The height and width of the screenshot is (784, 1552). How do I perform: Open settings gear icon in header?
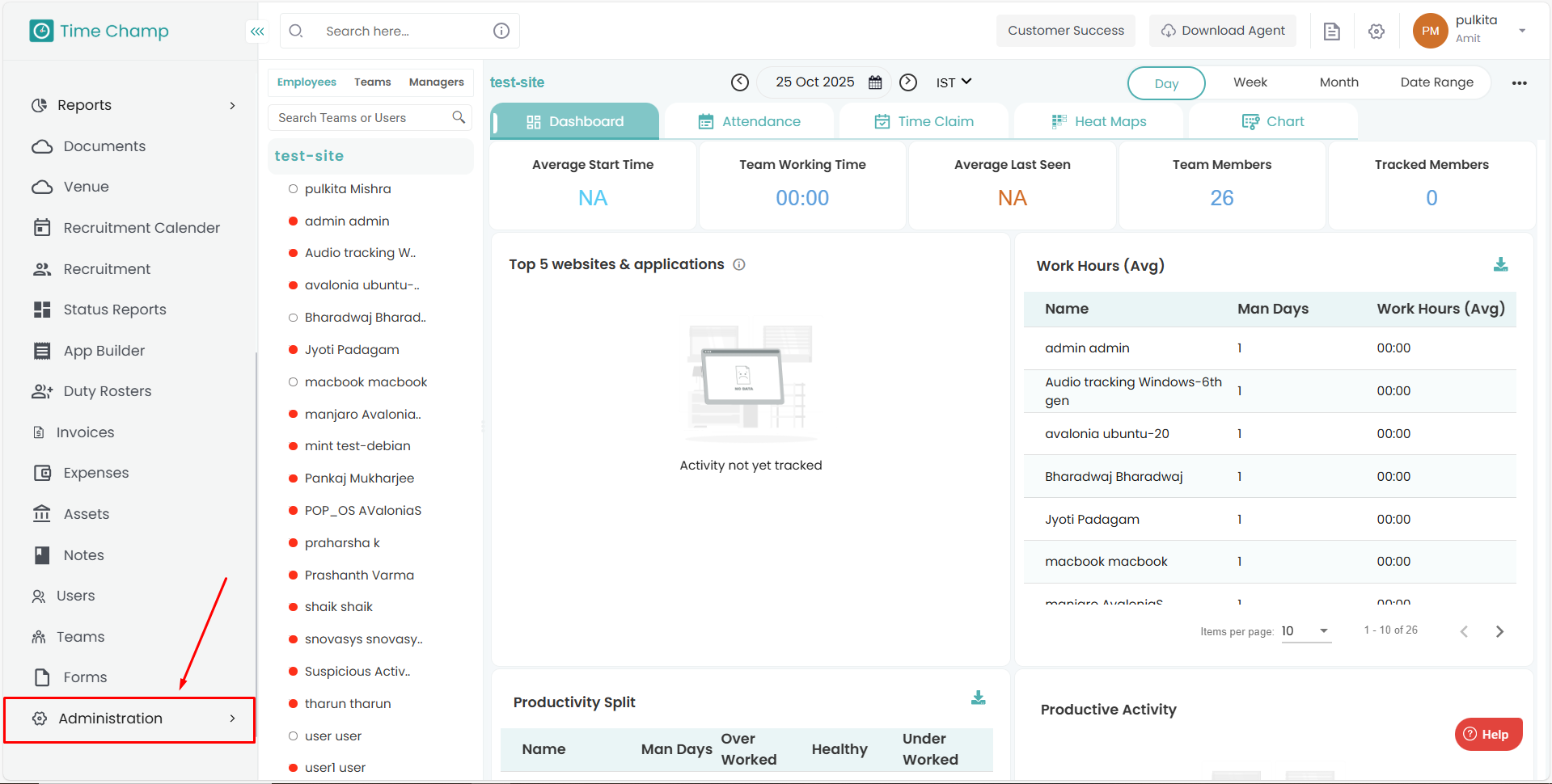coord(1377,32)
